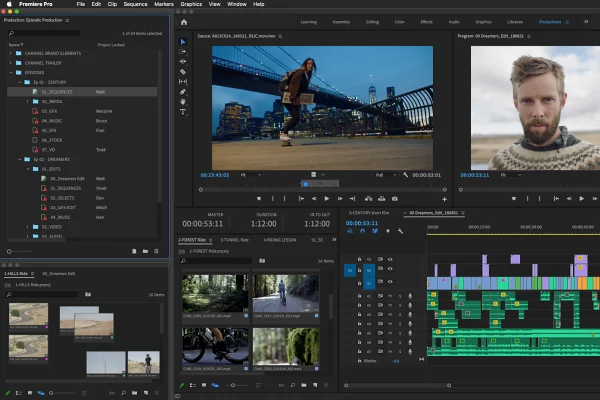600x400 pixels.
Task: Play the Source monitor clip
Action: [326, 199]
